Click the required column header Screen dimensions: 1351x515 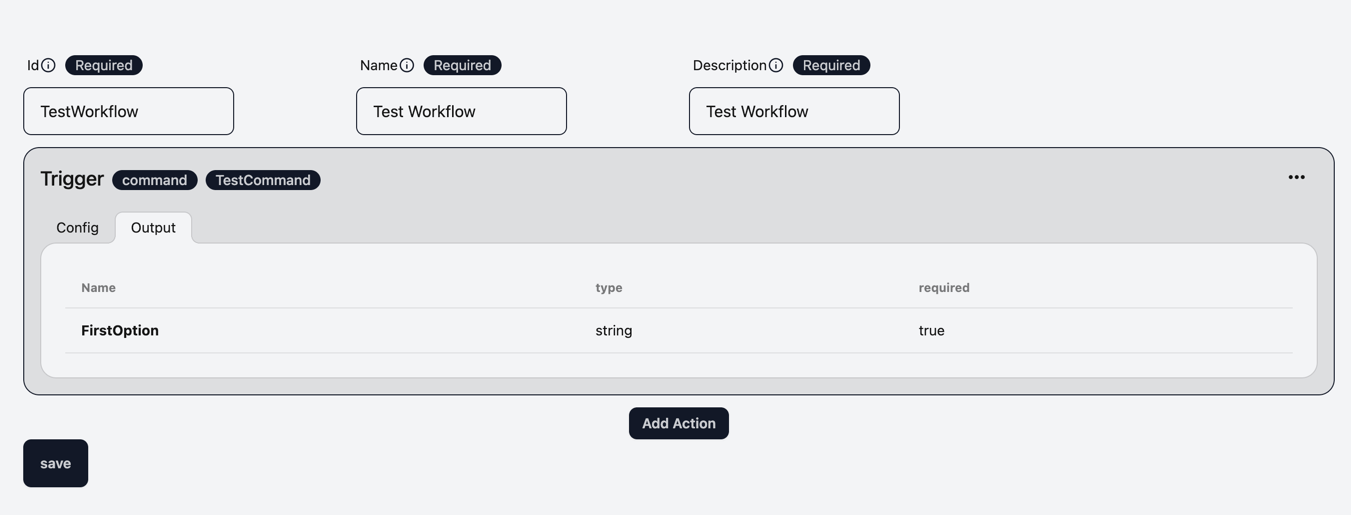pos(944,287)
